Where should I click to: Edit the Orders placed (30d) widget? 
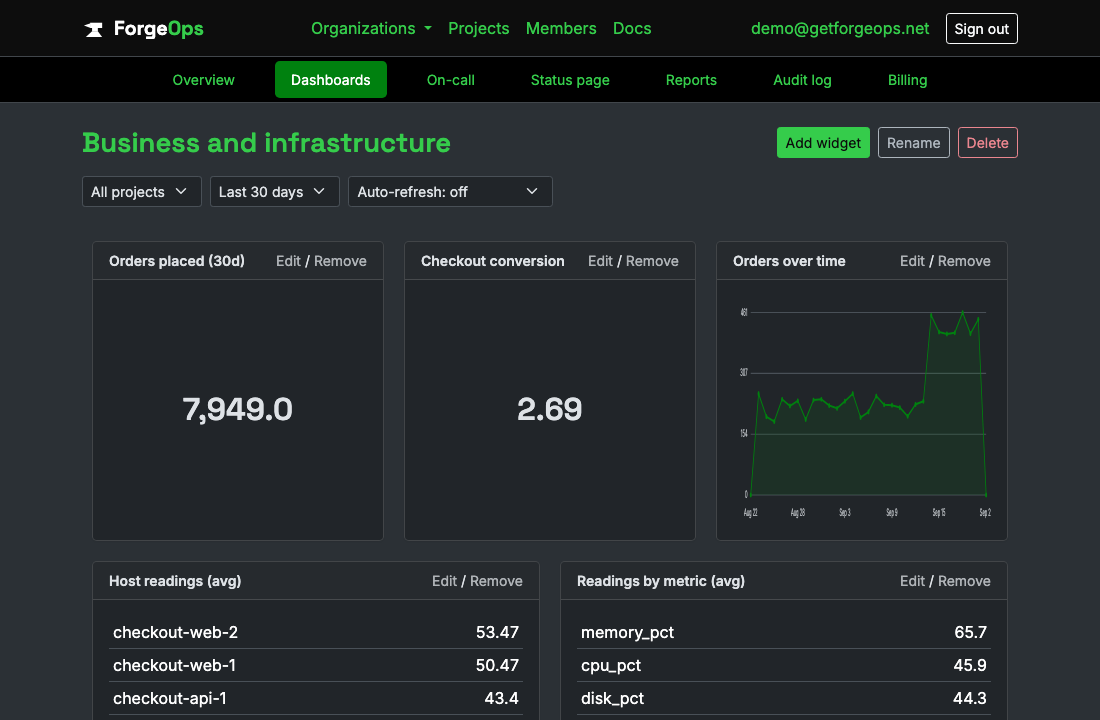(288, 261)
